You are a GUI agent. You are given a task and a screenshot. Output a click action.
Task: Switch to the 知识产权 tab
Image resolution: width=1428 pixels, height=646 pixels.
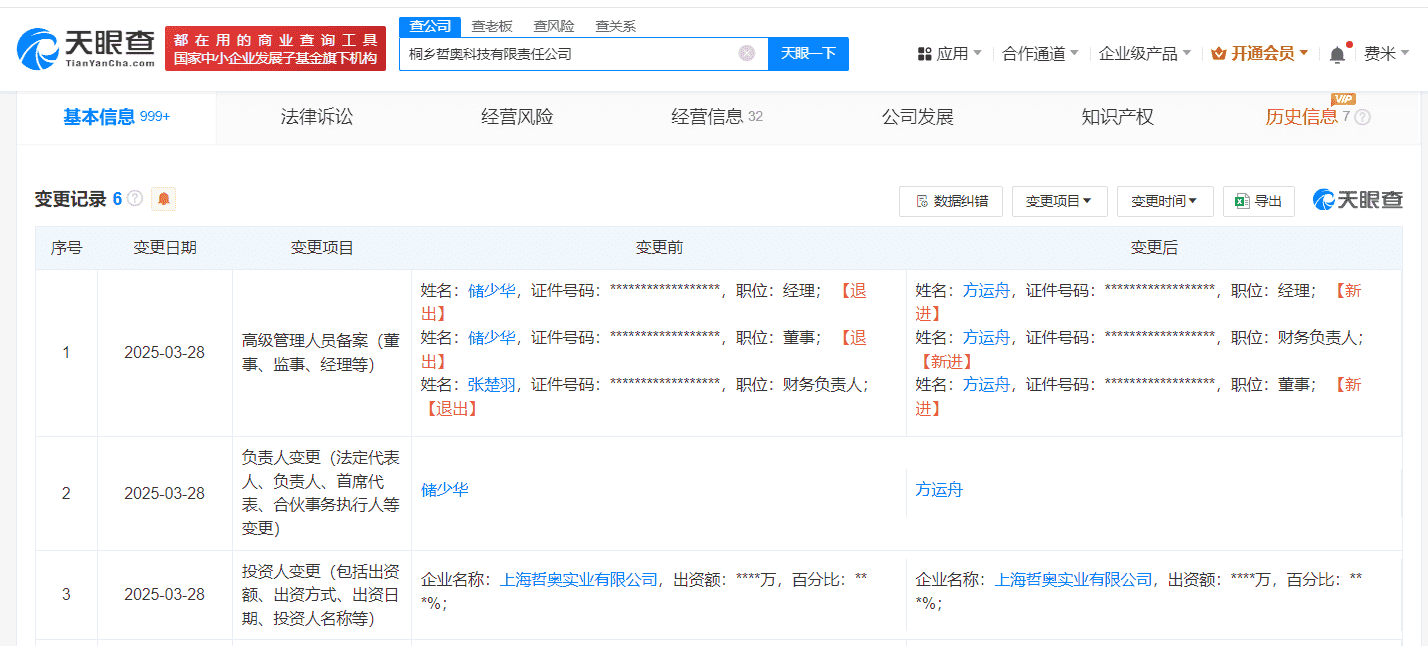pyautogui.click(x=1117, y=117)
